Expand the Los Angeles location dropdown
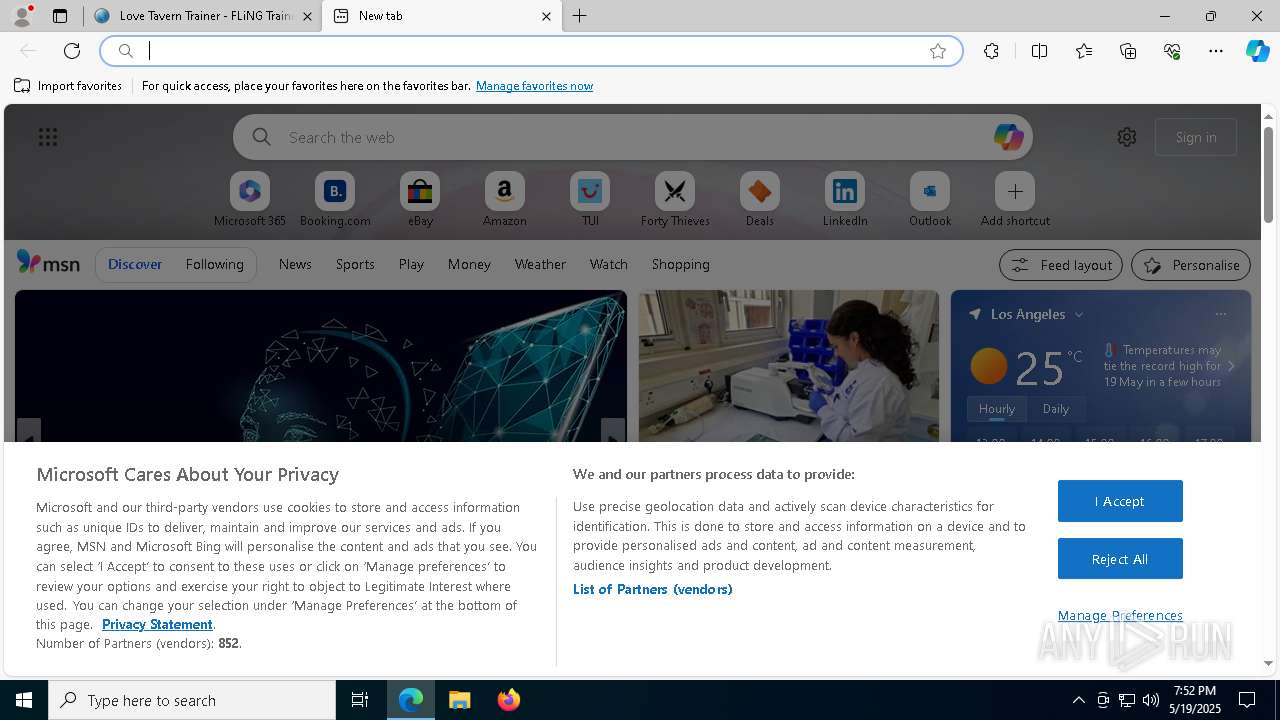This screenshot has width=1280, height=720. (1079, 315)
